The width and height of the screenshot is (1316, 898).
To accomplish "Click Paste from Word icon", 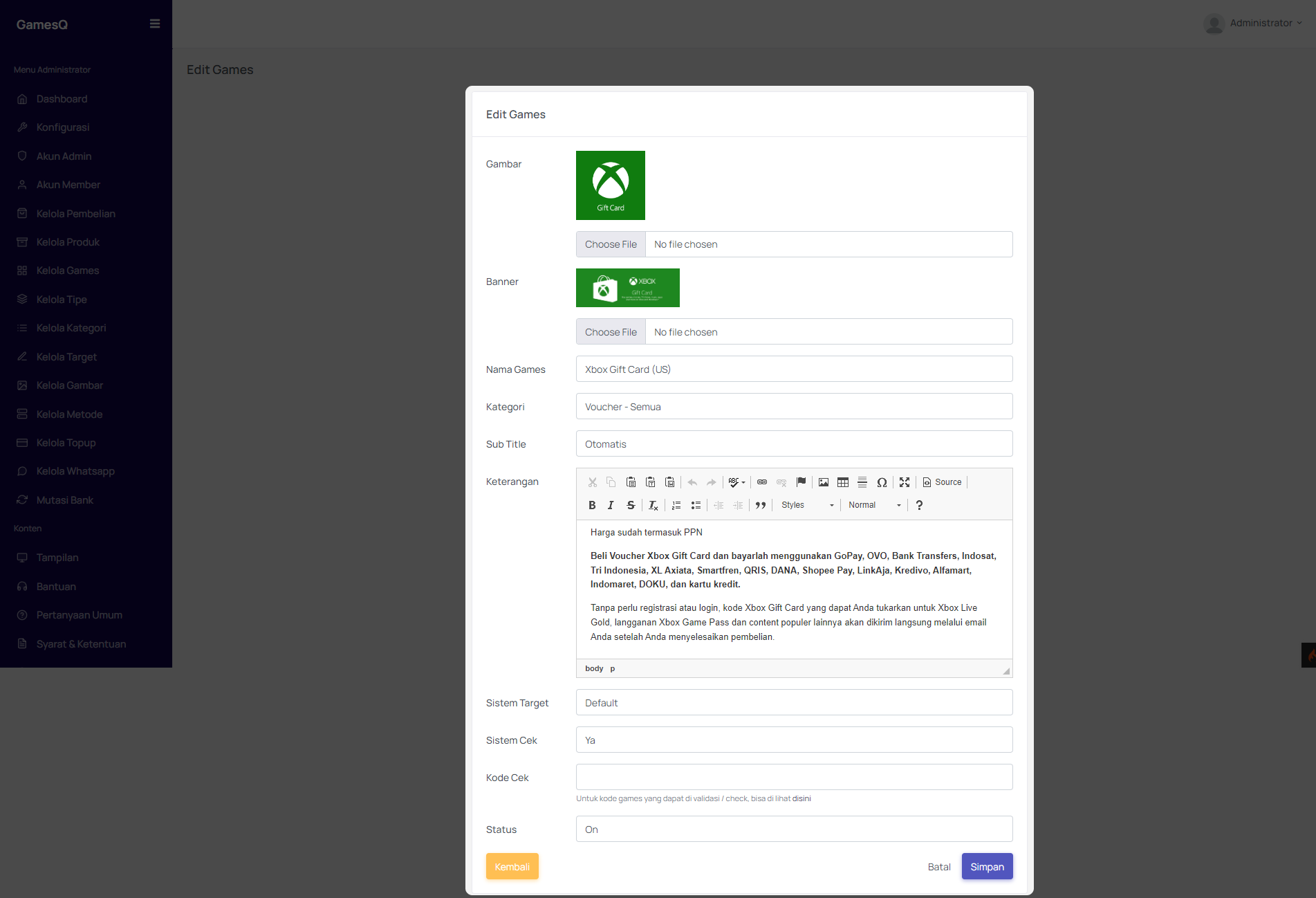I will 669,482.
